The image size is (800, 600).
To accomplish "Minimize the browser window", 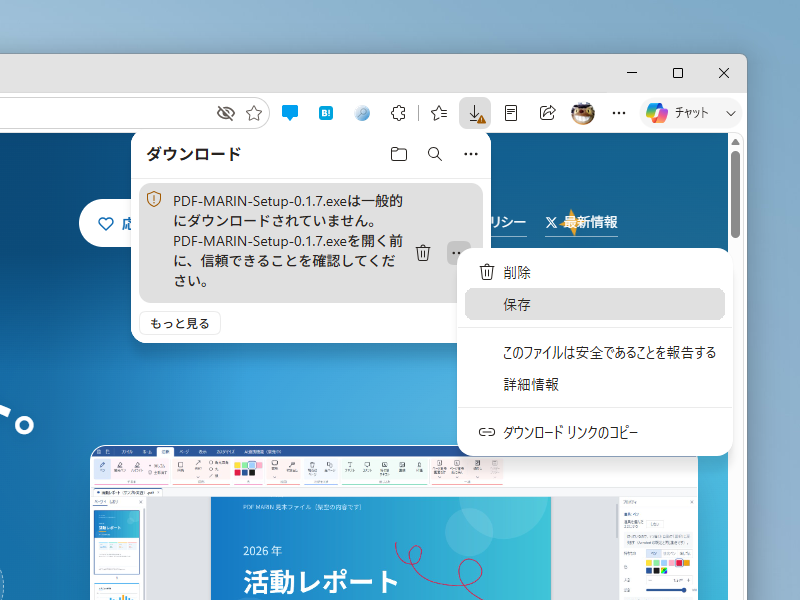I will click(632, 73).
